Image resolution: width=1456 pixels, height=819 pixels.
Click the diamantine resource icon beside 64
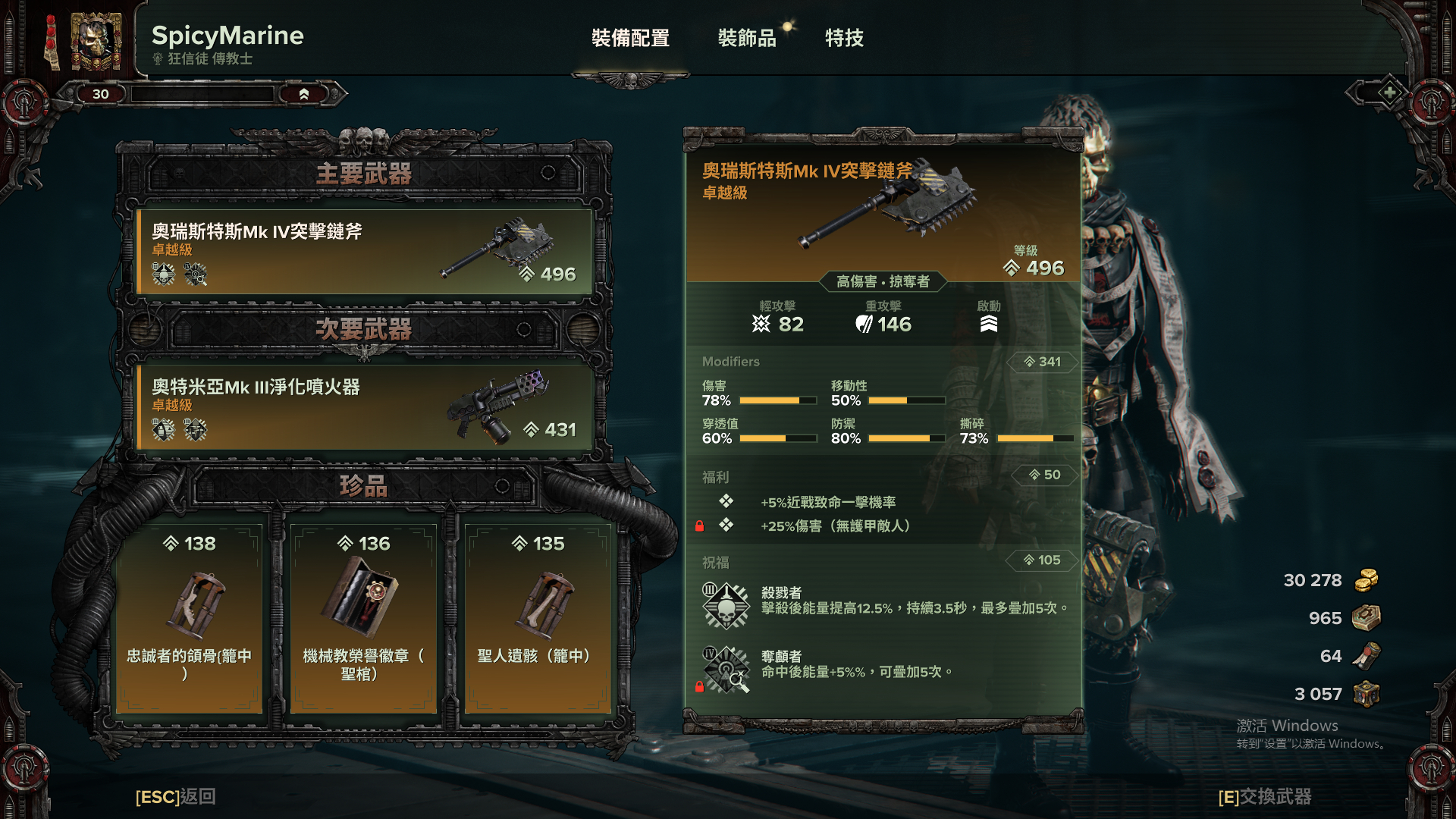[1367, 656]
